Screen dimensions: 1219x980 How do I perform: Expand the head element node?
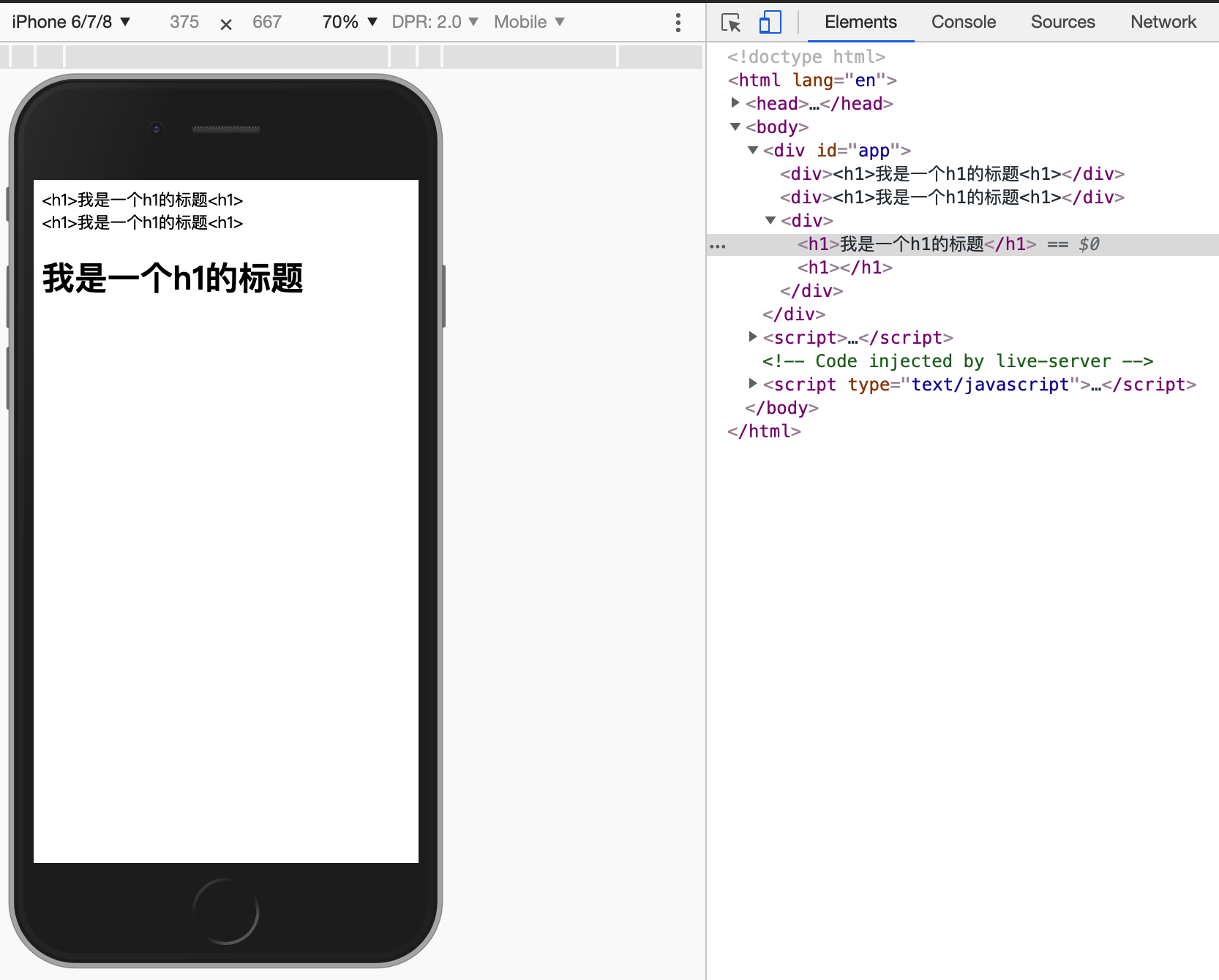(735, 103)
